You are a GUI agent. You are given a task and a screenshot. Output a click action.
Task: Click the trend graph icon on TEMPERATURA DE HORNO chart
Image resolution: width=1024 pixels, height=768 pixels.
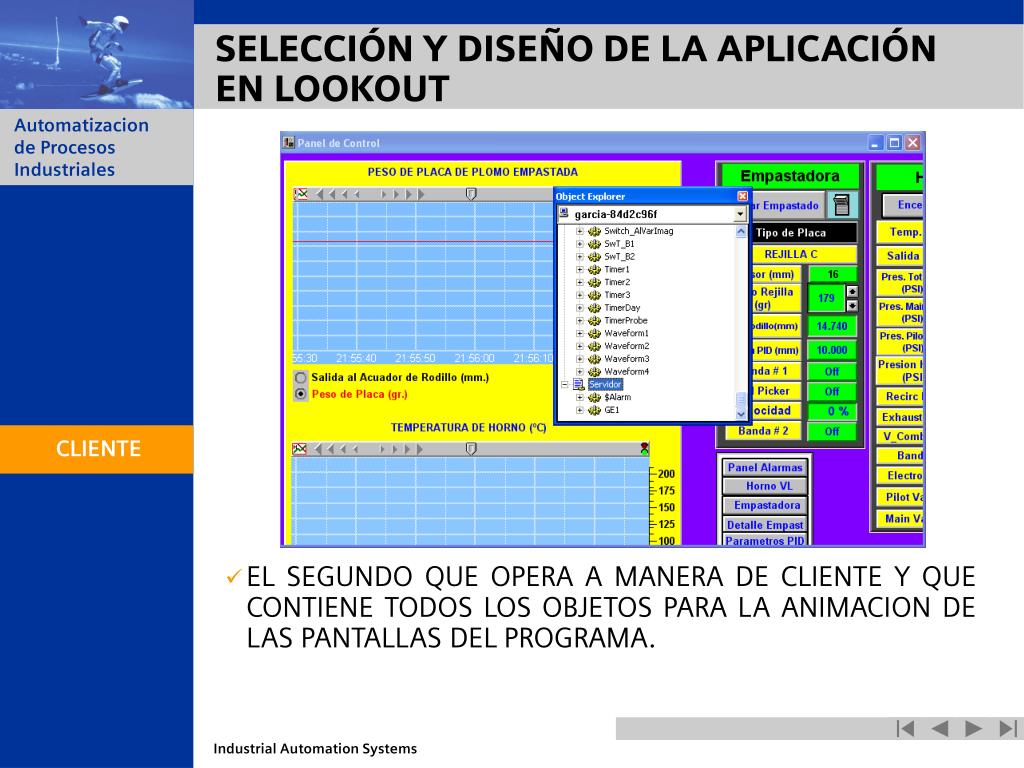[299, 449]
